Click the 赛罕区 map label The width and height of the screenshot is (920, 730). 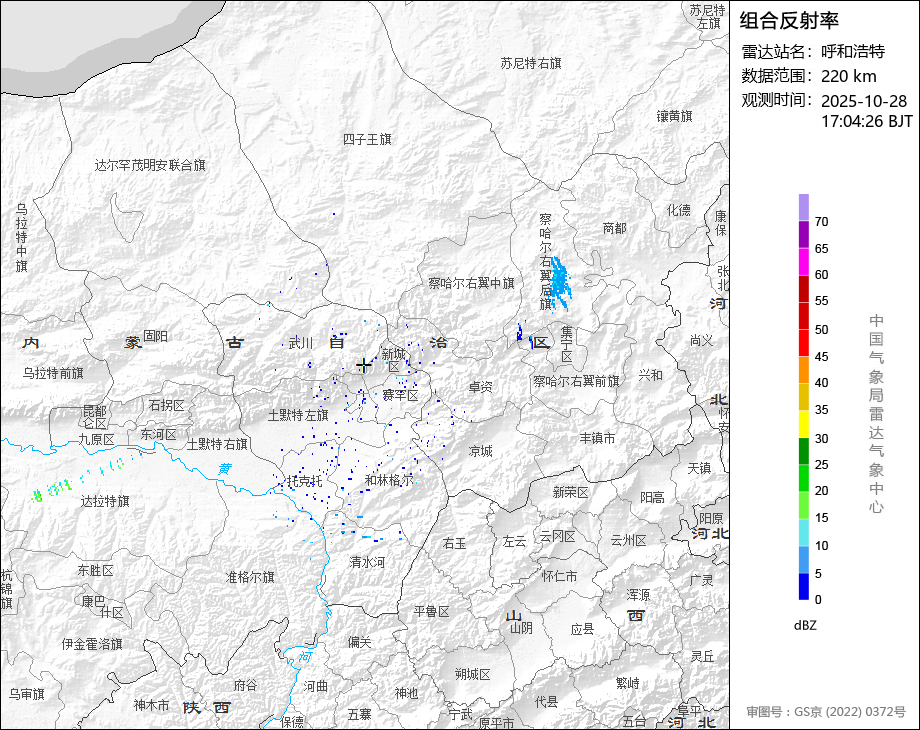(401, 396)
